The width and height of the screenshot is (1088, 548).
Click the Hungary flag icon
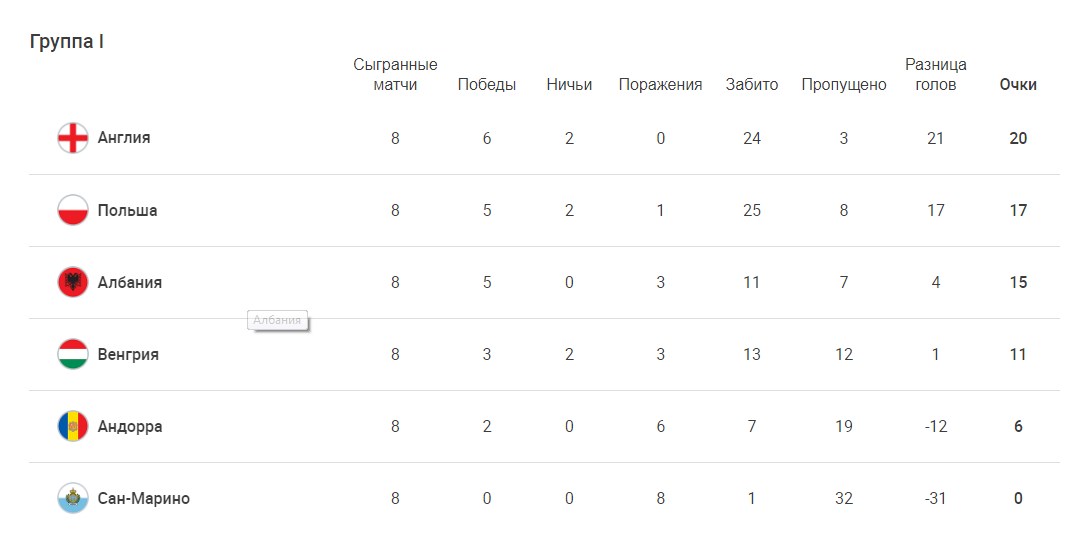(x=73, y=354)
